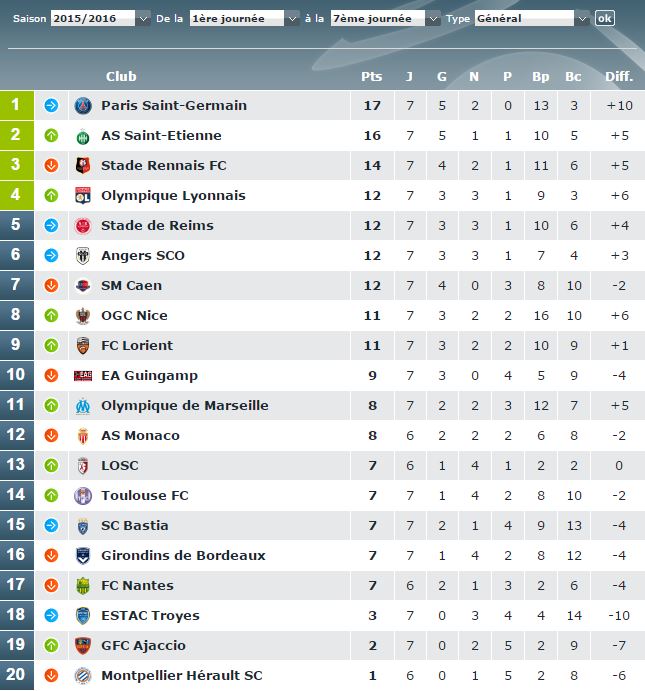Open the Stade Rennais FC club link
645x691 pixels.
coord(163,166)
